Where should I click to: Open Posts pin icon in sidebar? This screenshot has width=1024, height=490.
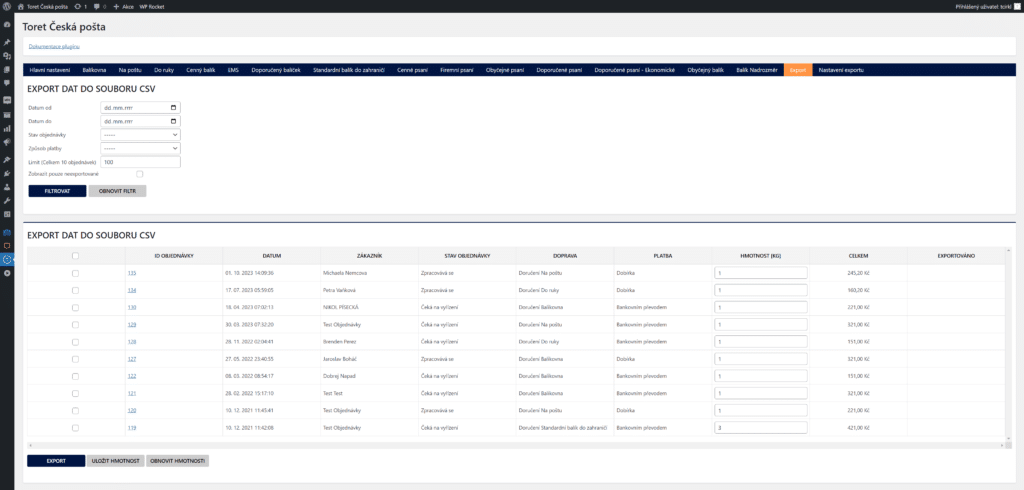pos(7,42)
